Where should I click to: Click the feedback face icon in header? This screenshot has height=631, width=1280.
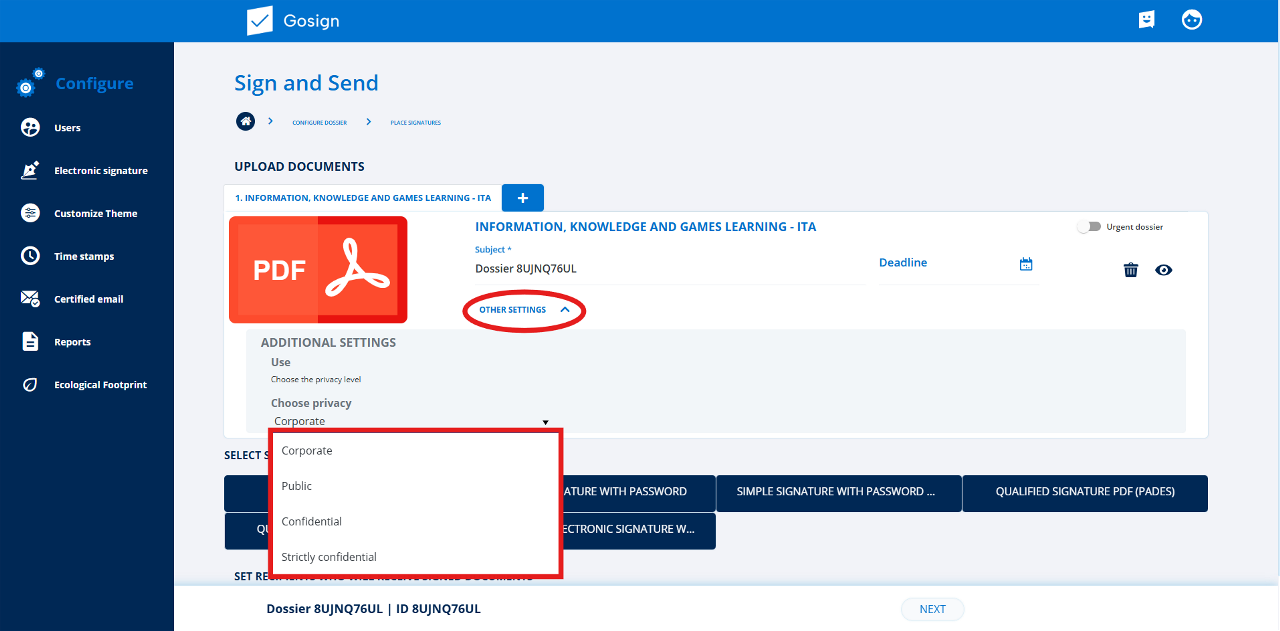(1147, 20)
